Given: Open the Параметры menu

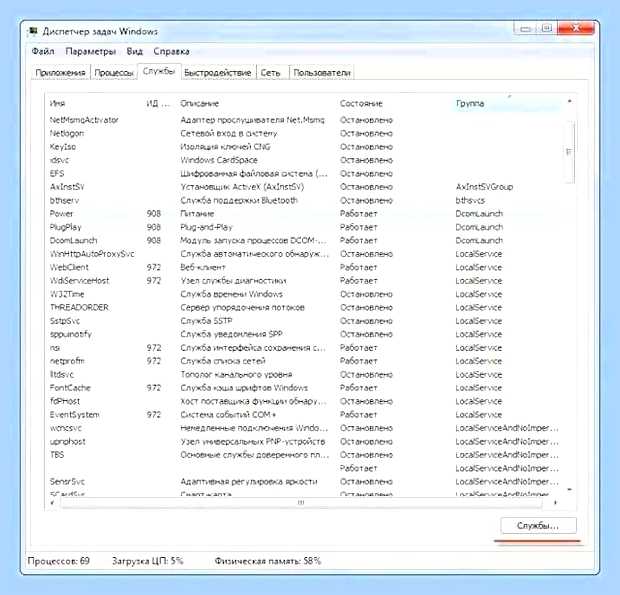Looking at the screenshot, I should (x=91, y=51).
